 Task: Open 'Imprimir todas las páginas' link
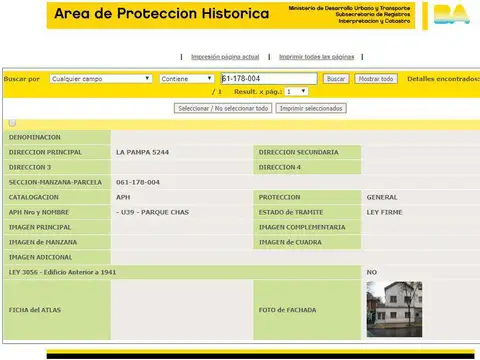317,57
